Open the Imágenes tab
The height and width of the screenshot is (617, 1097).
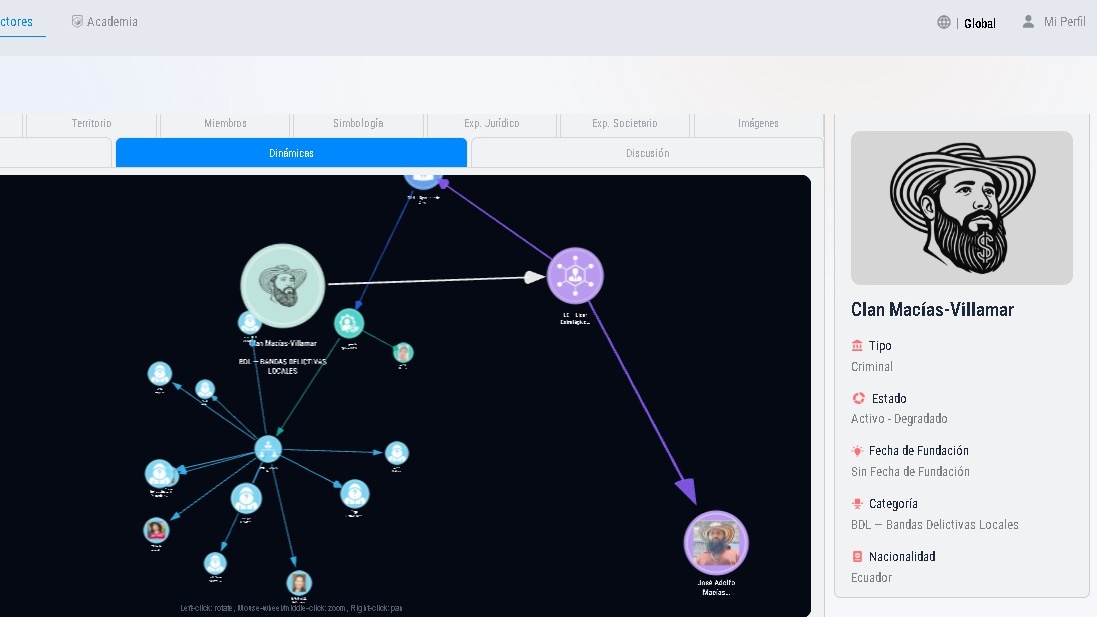[758, 123]
